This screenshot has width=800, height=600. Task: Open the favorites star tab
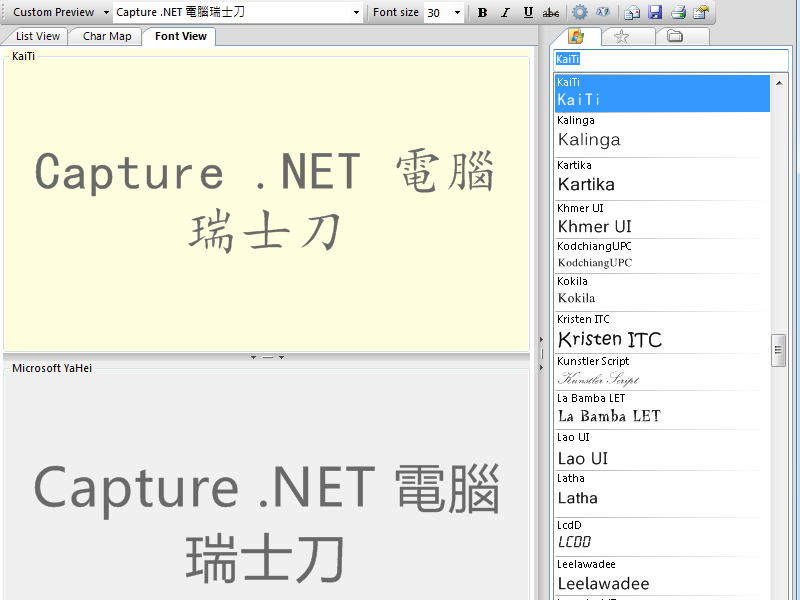click(621, 37)
